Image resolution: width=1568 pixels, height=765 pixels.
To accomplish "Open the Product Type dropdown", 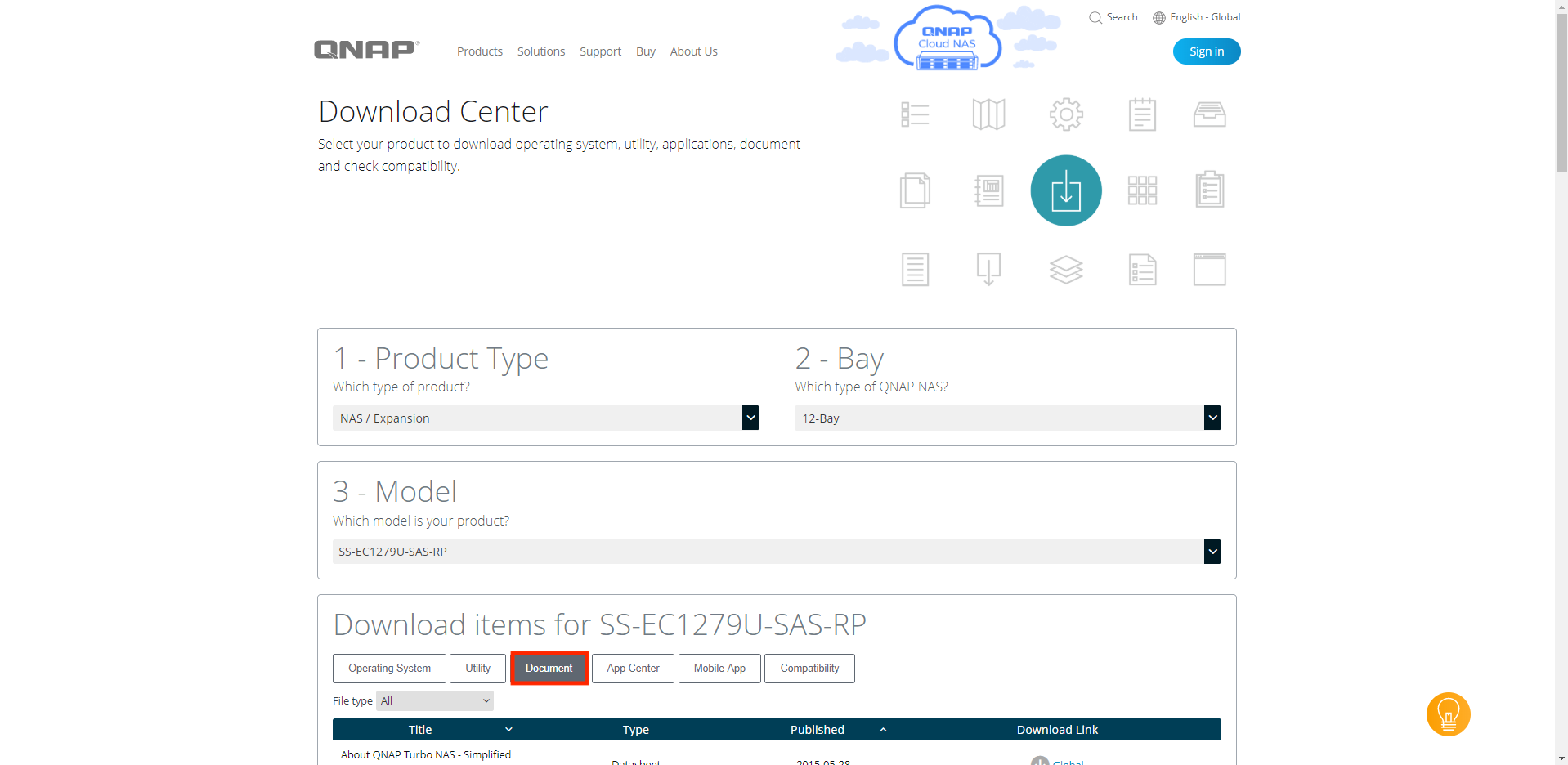I will 545,418.
